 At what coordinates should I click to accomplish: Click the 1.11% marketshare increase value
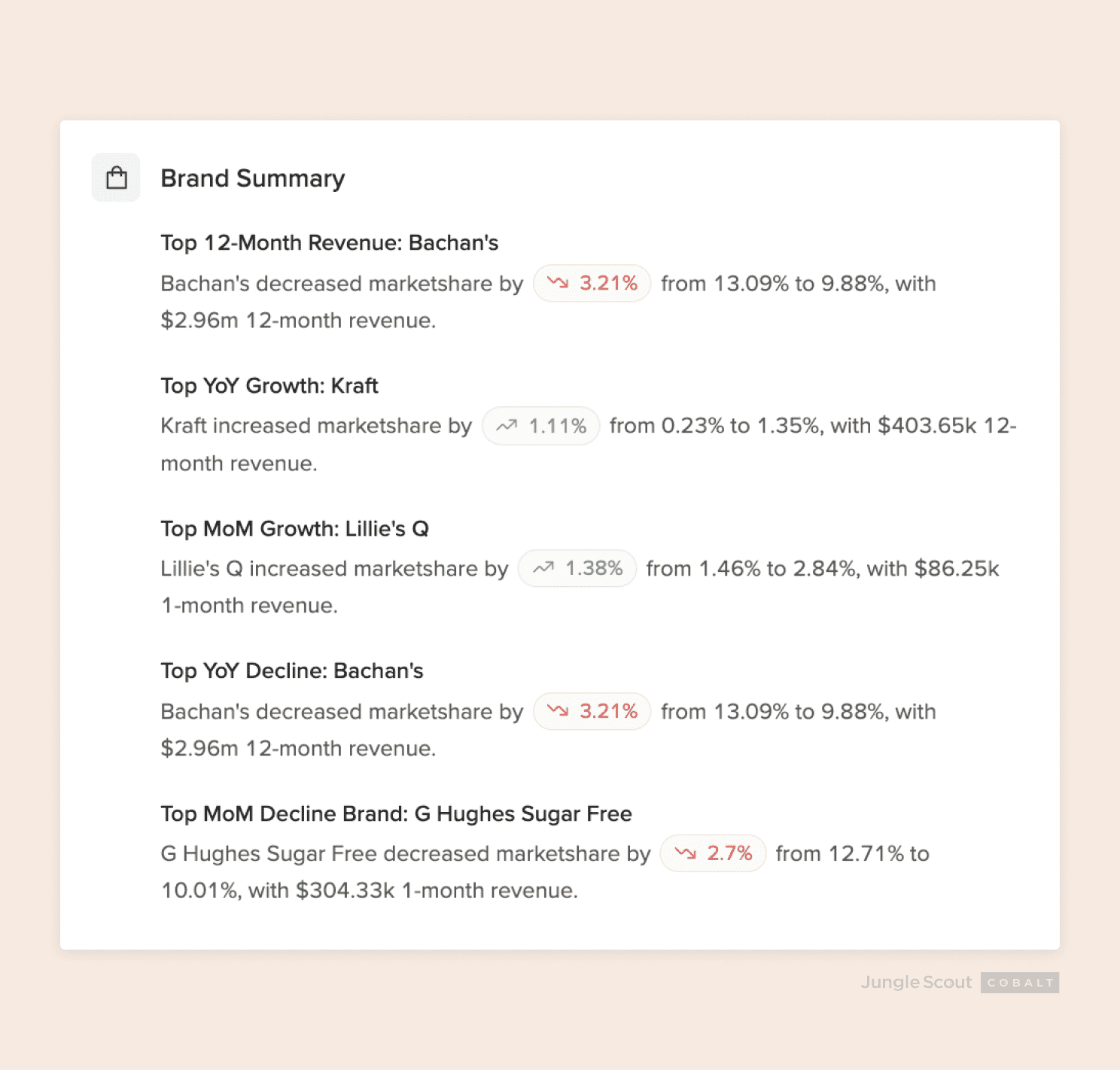point(558,426)
